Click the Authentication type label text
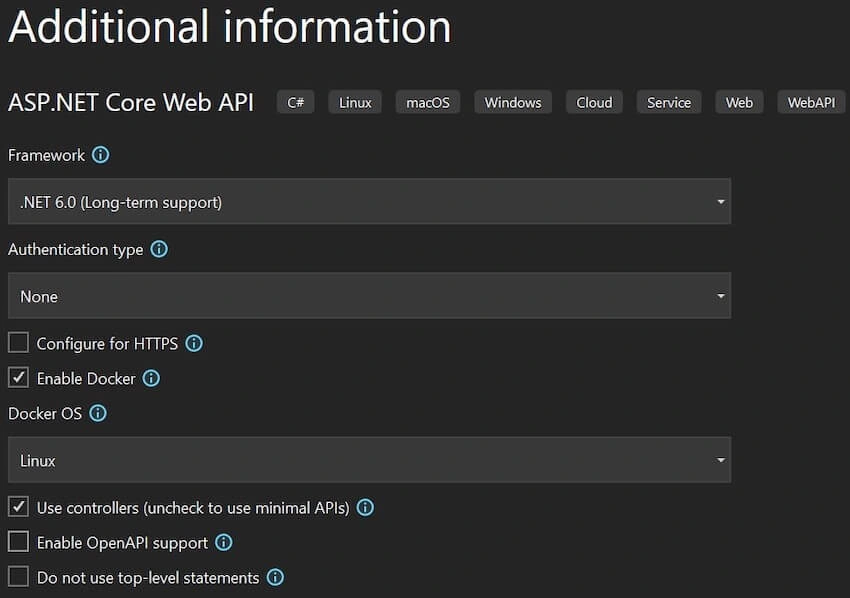Viewport: 850px width, 598px height. click(x=76, y=249)
